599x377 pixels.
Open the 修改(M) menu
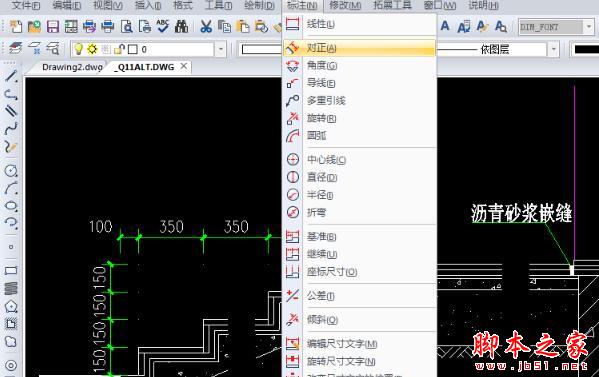point(345,6)
